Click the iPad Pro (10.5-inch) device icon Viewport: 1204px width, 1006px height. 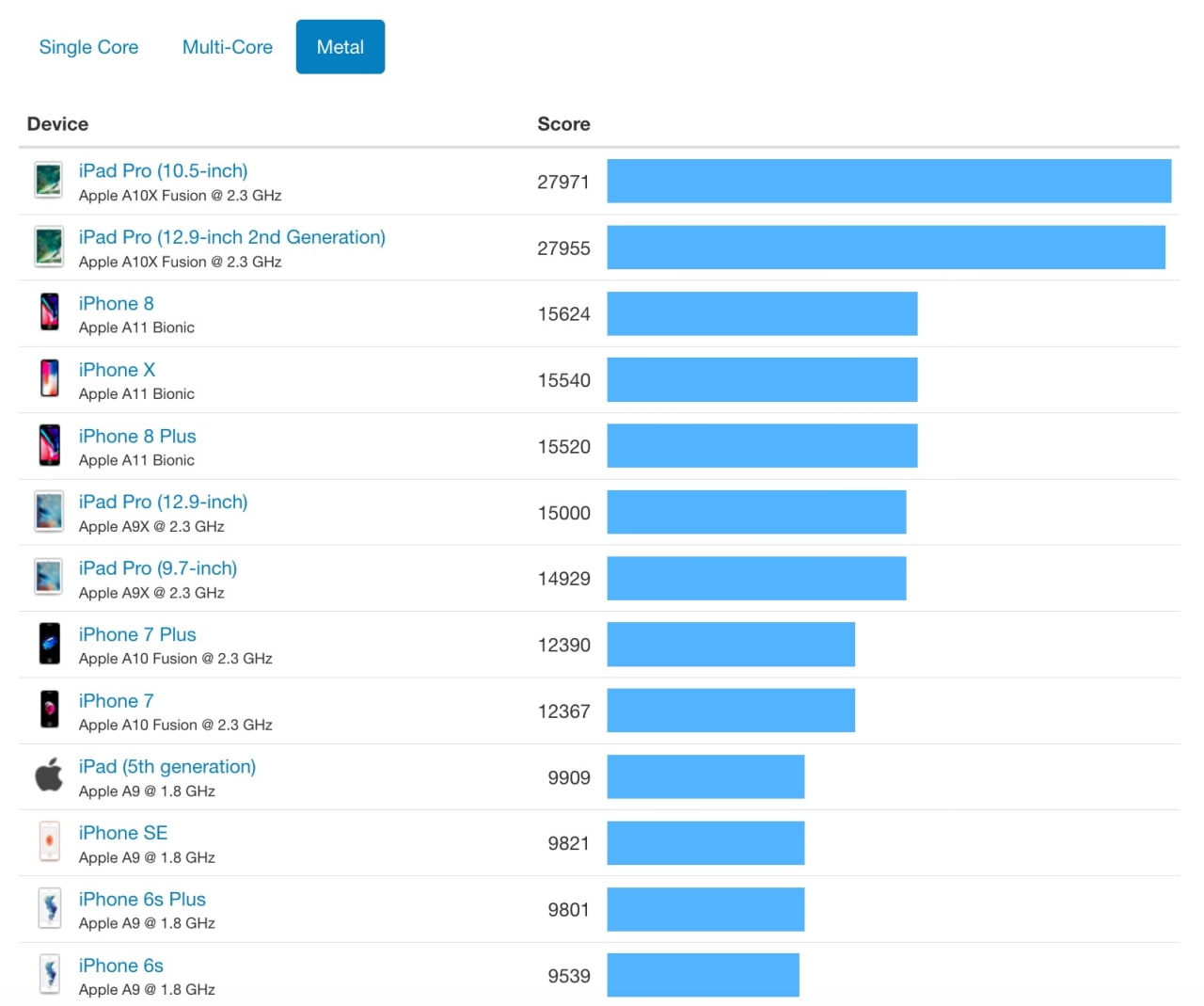49,181
